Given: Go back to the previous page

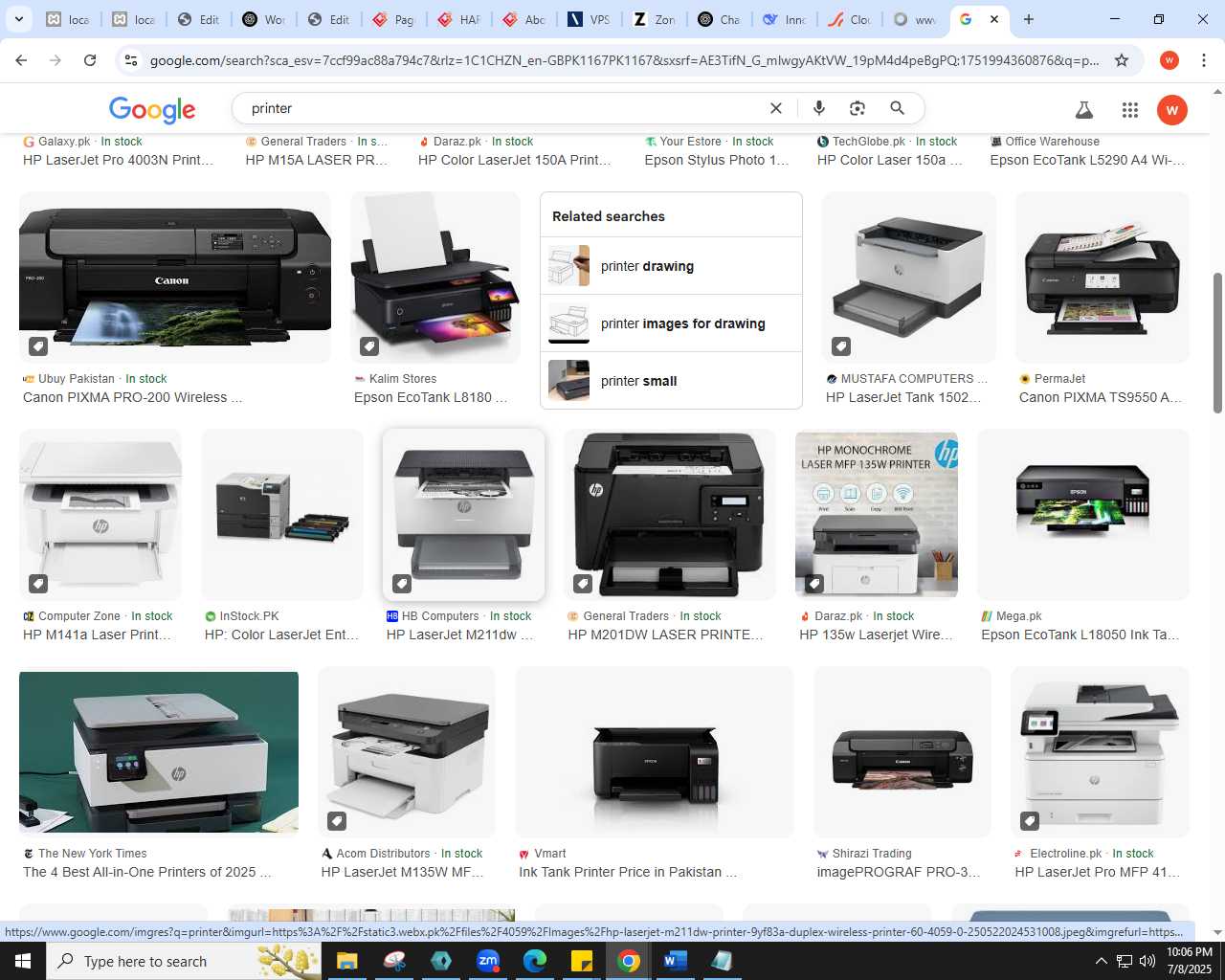Looking at the screenshot, I should click(21, 60).
